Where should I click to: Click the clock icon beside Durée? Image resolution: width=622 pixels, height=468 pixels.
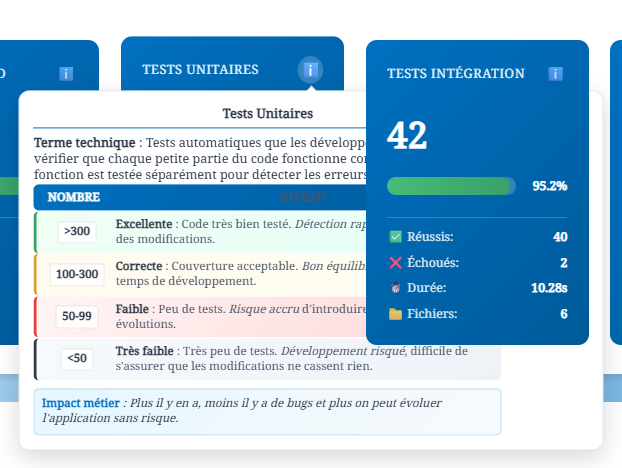pos(395,288)
